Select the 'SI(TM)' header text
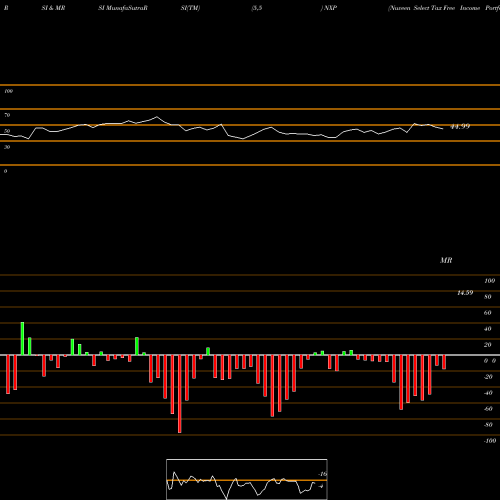The image size is (500, 500). [x=190, y=8]
